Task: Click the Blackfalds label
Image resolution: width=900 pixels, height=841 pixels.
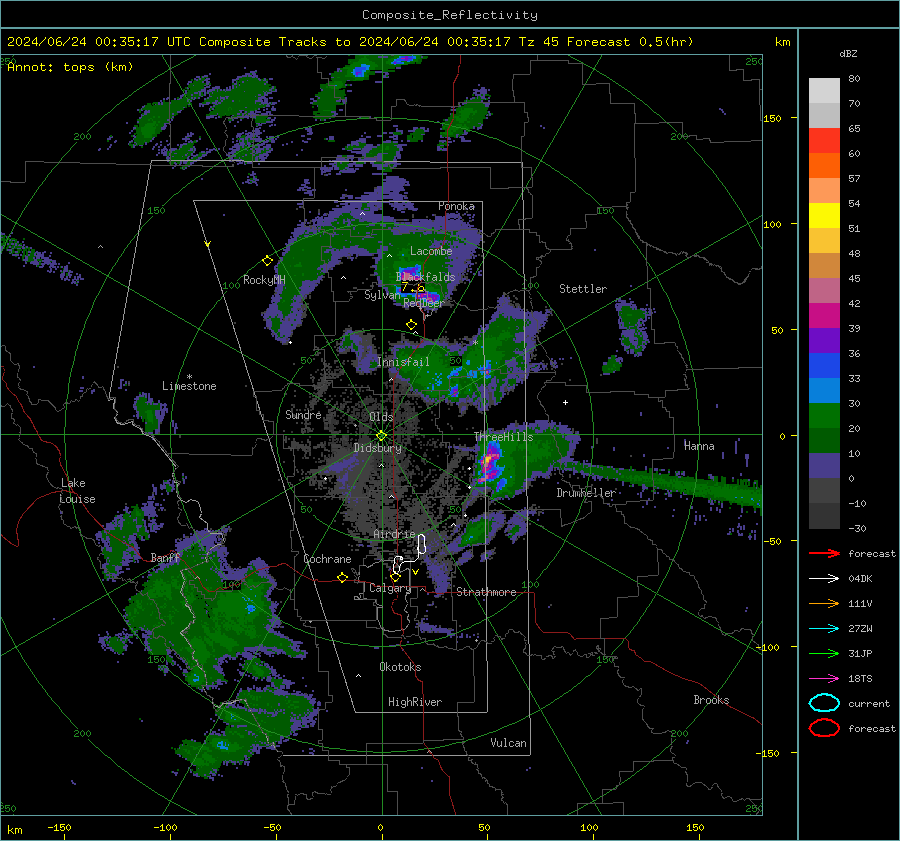Action: [x=425, y=277]
